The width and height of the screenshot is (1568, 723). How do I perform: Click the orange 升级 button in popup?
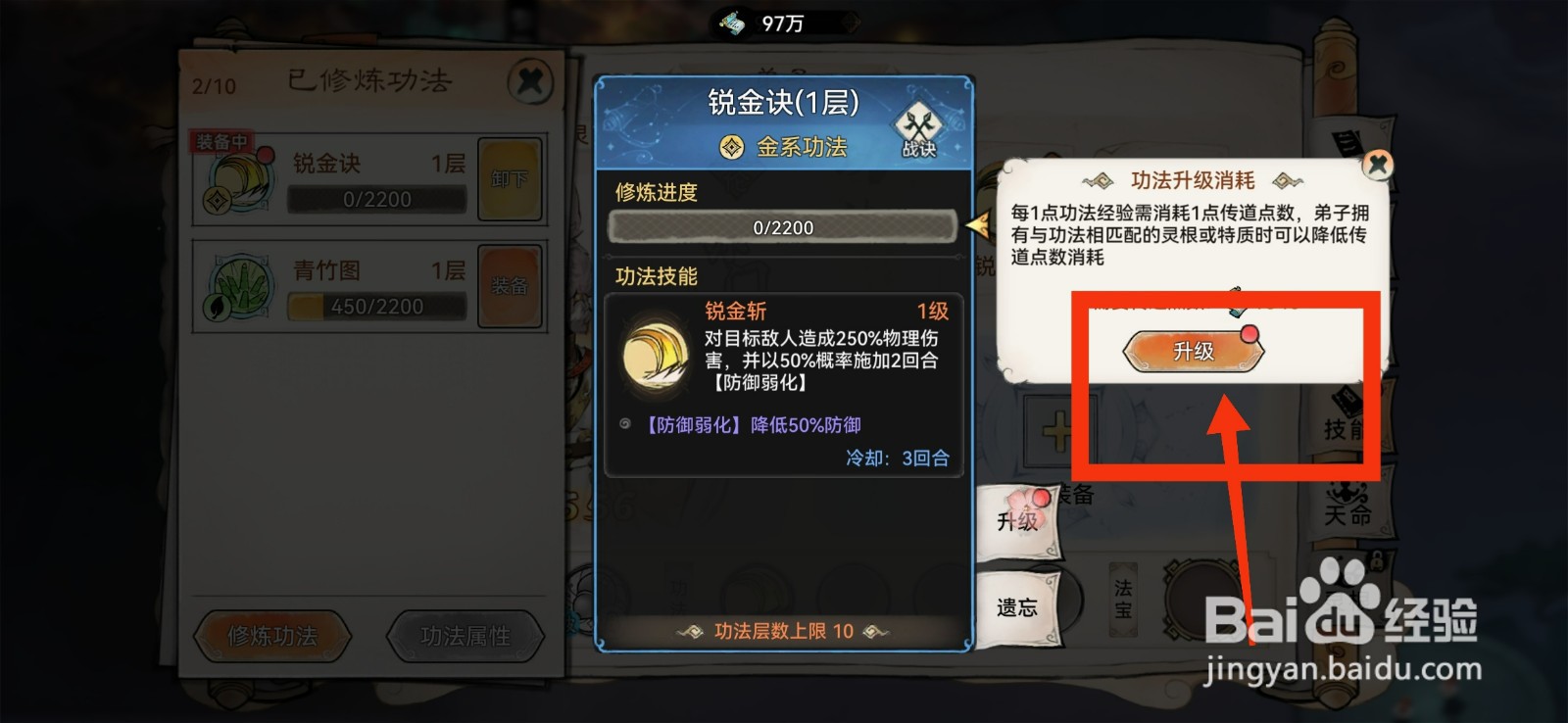(x=1194, y=351)
